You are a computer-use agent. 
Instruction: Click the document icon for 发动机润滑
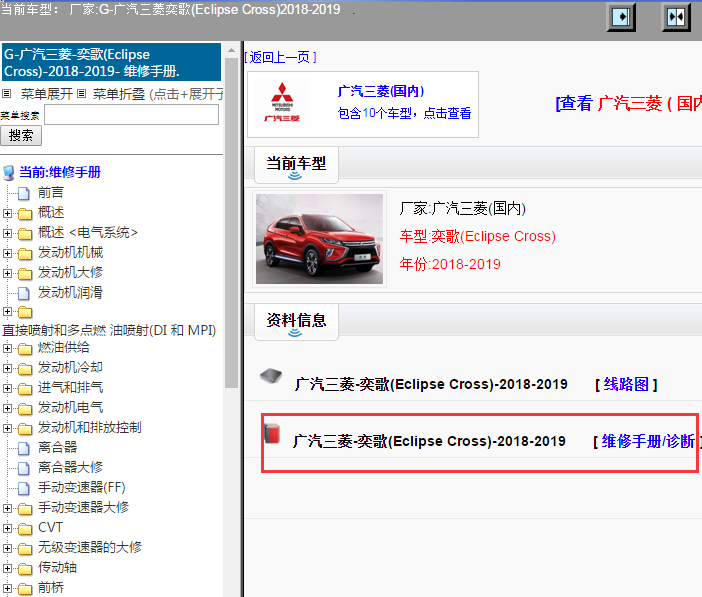click(24, 293)
